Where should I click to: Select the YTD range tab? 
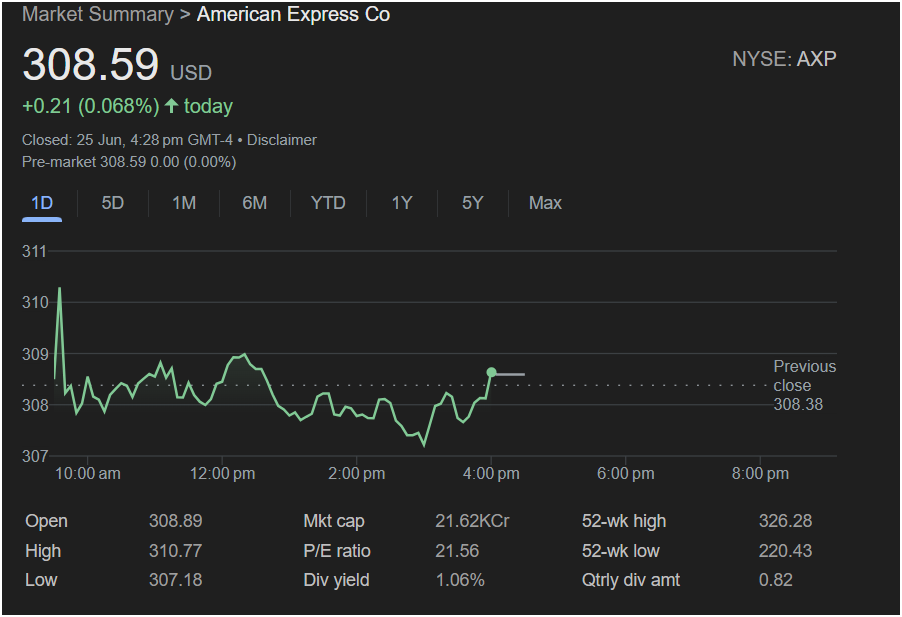pyautogui.click(x=328, y=203)
